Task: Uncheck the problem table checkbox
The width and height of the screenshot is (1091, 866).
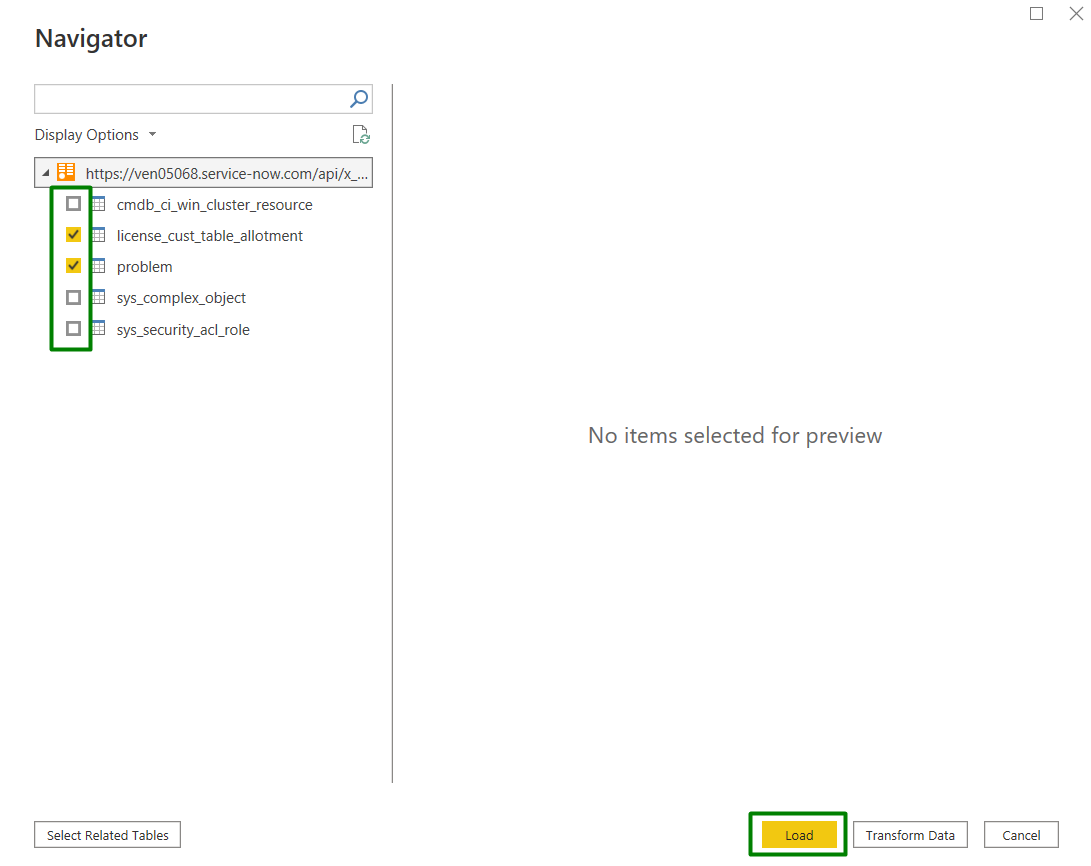Action: [73, 265]
